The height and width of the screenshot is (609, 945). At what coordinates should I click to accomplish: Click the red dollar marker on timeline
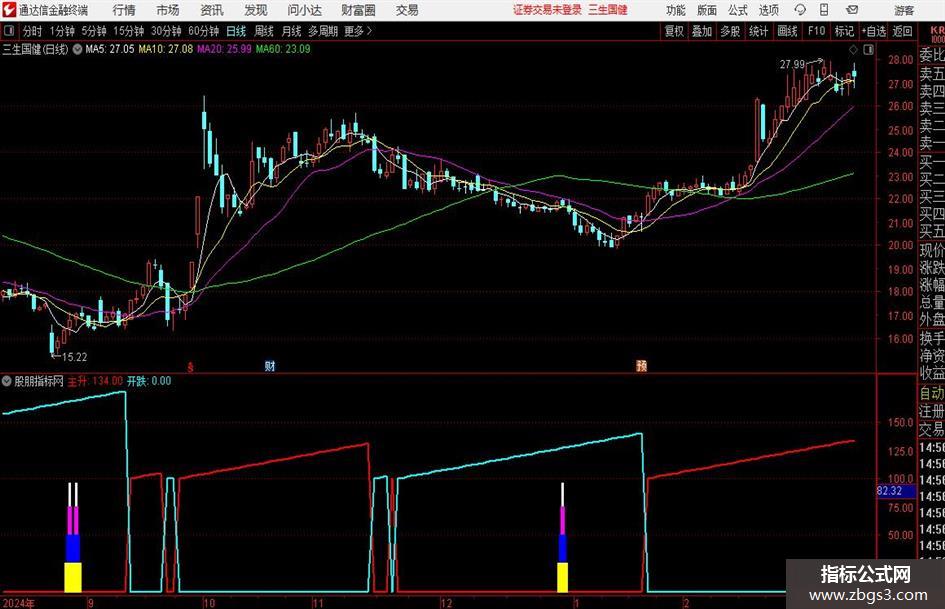click(x=191, y=367)
